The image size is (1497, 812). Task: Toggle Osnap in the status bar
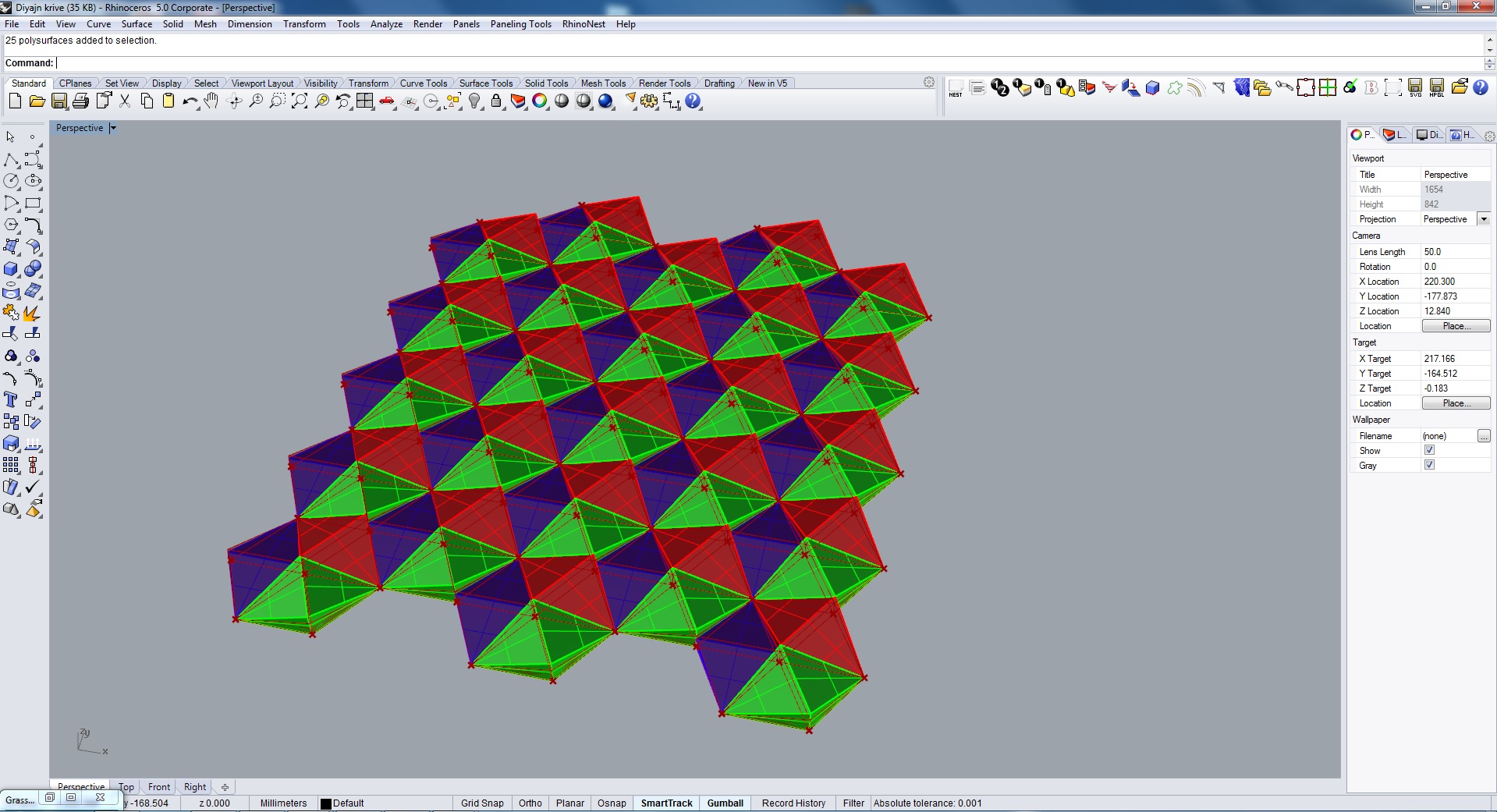click(612, 803)
